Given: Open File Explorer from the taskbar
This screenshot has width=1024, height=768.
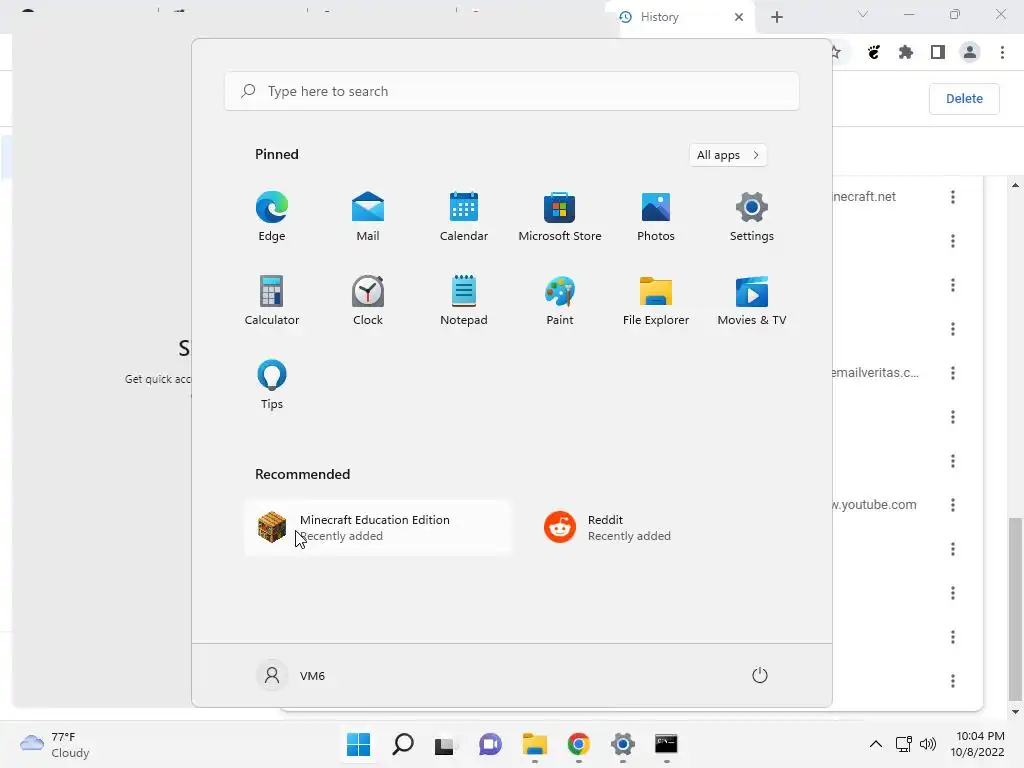Looking at the screenshot, I should click(x=534, y=744).
